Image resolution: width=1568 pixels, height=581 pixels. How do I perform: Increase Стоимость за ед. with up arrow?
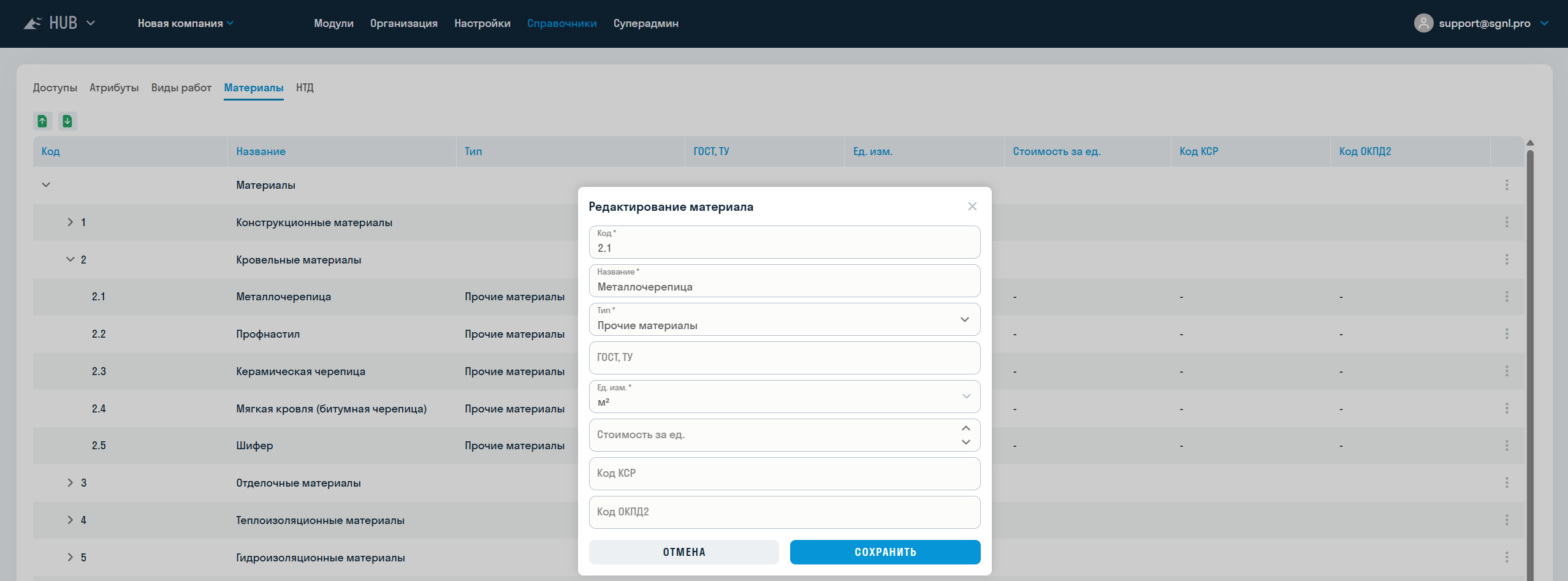(966, 428)
